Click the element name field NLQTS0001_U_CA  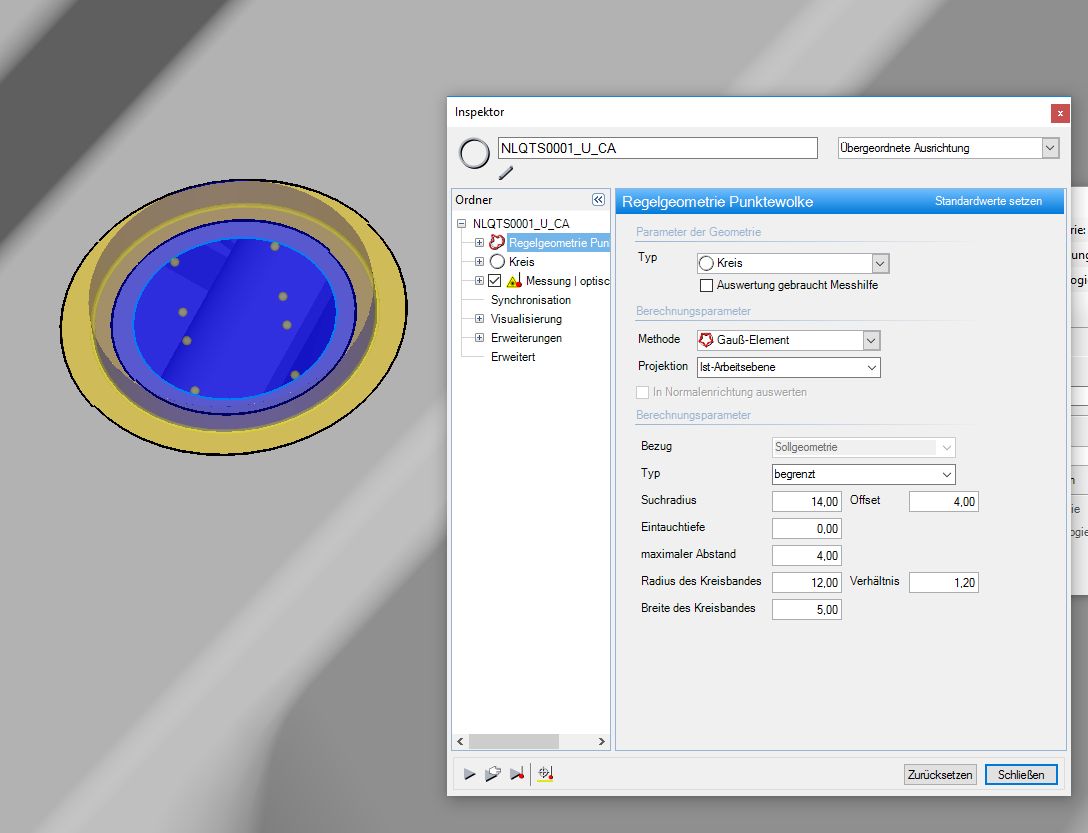pyautogui.click(x=658, y=148)
